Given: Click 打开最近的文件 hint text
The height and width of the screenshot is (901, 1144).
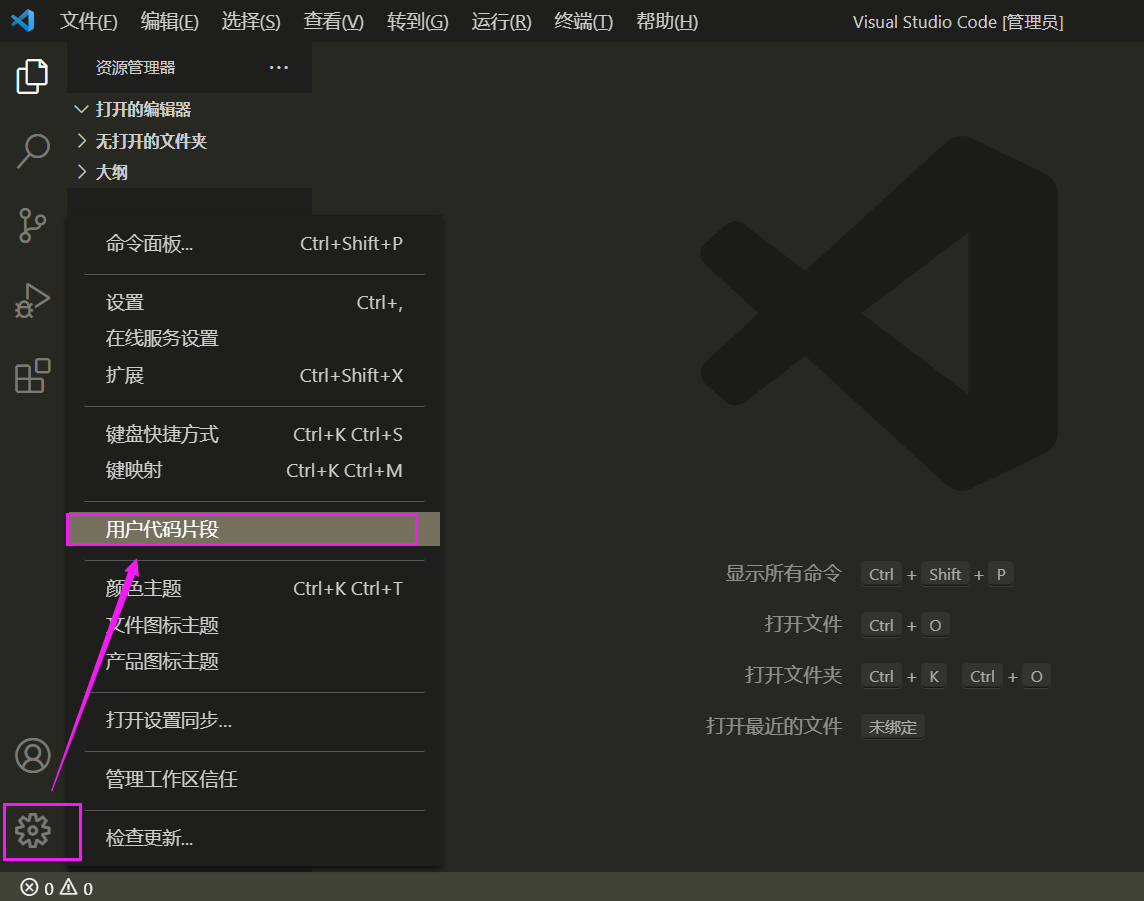Looking at the screenshot, I should tap(774, 727).
